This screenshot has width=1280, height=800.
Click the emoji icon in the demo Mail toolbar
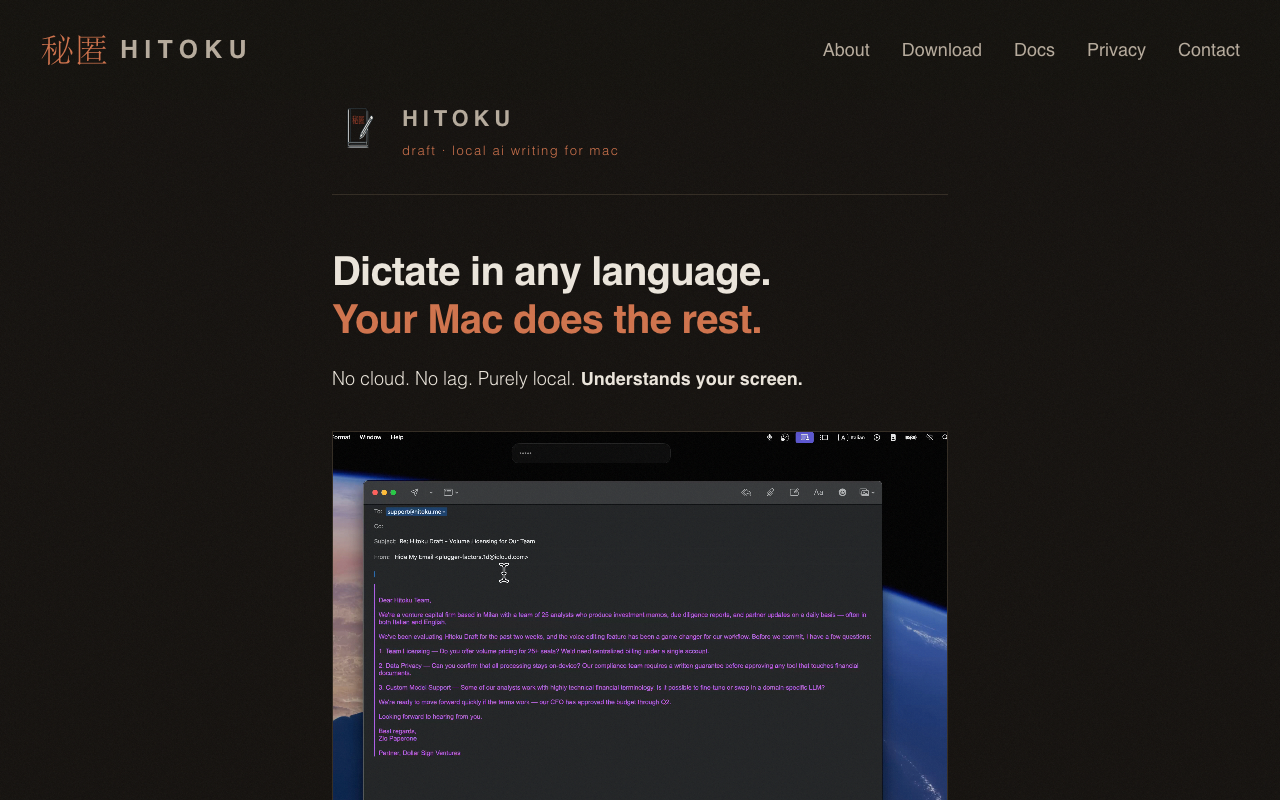pyautogui.click(x=842, y=492)
